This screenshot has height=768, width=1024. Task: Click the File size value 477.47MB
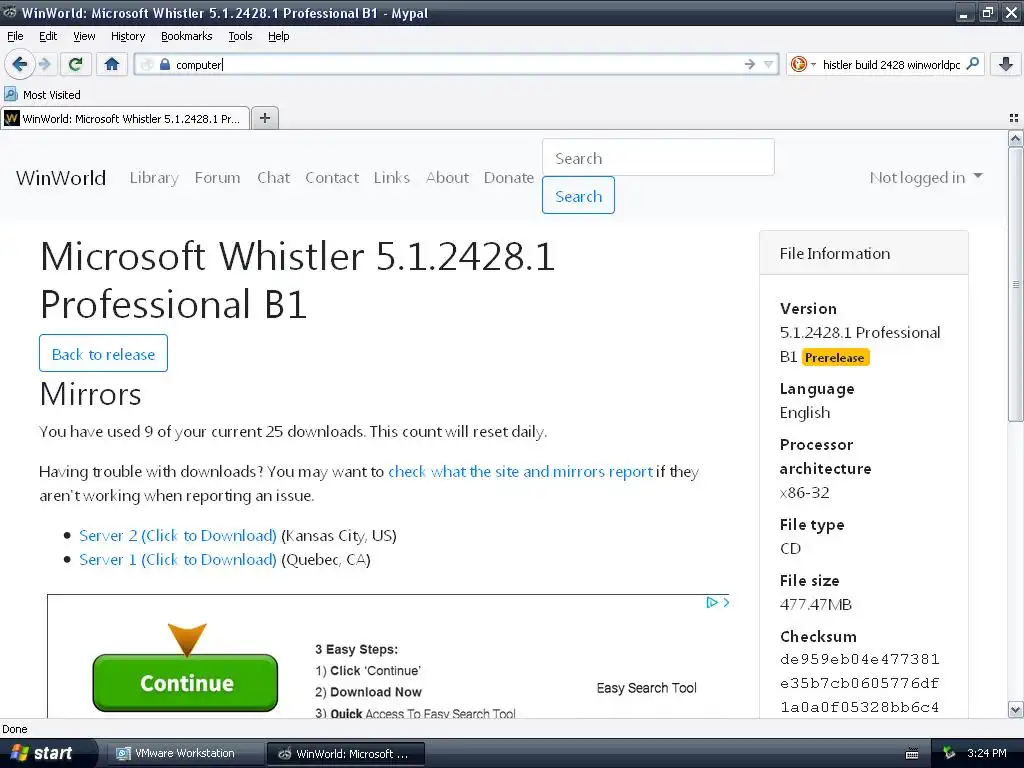816,605
